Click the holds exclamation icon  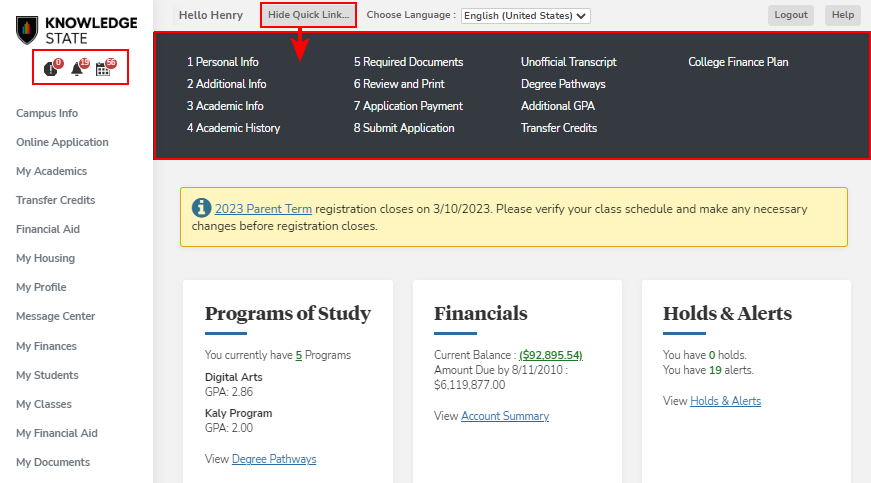[x=51, y=69]
